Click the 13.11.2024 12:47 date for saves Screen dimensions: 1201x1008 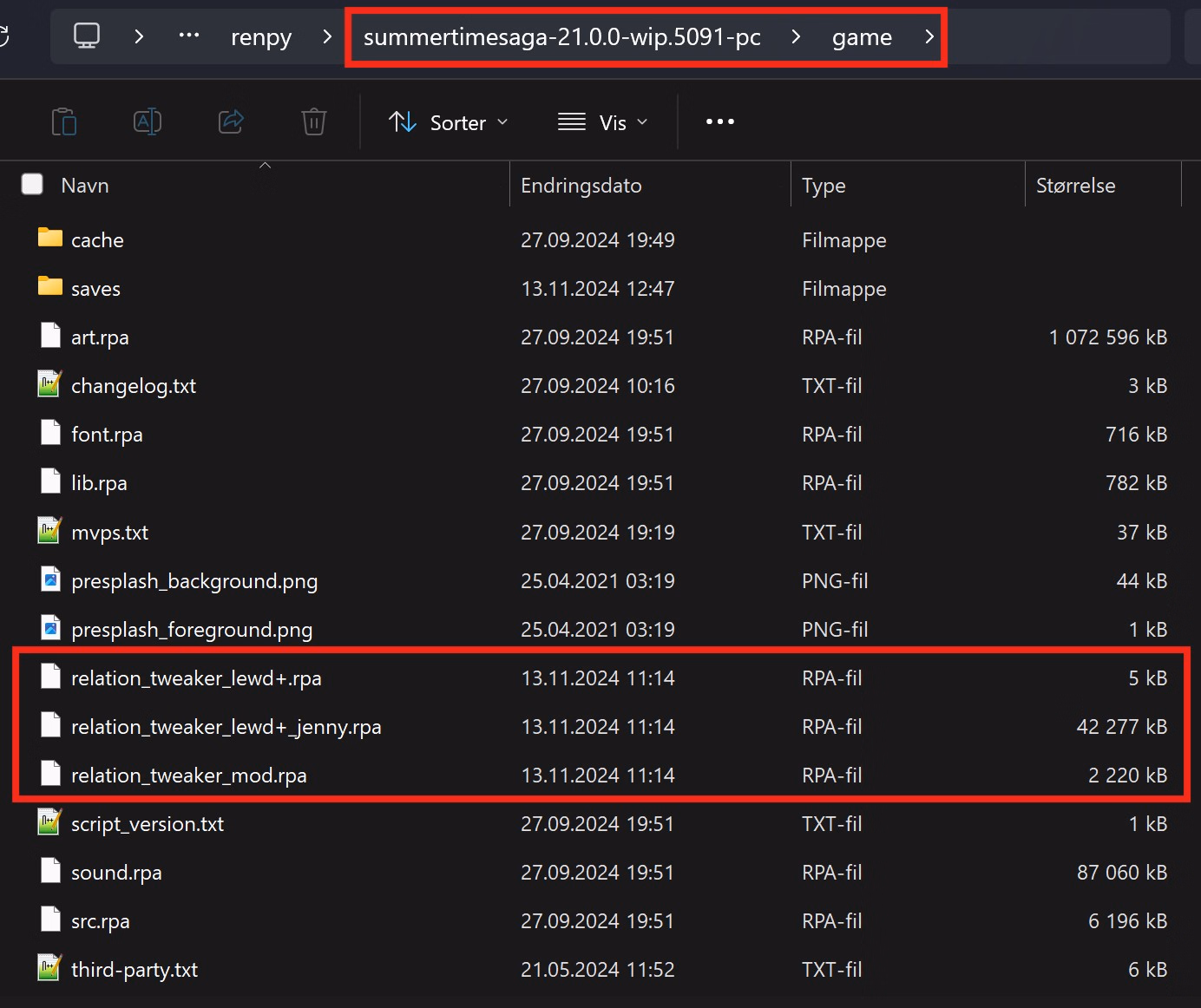tap(598, 289)
